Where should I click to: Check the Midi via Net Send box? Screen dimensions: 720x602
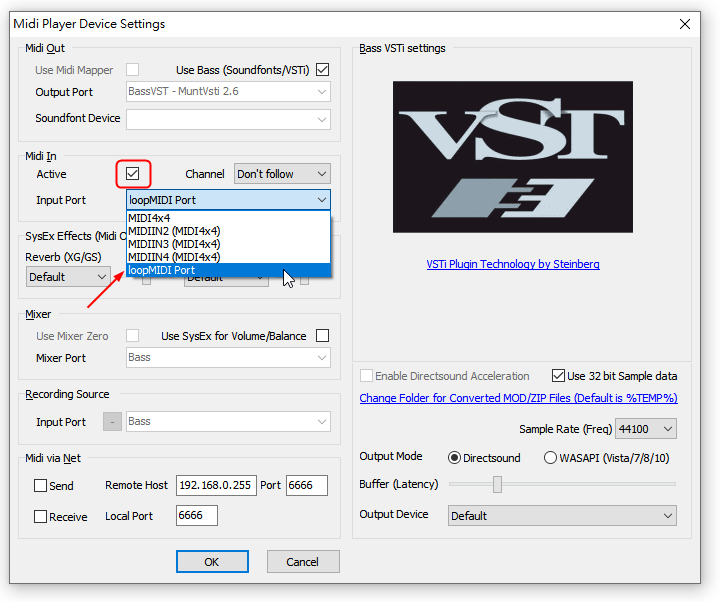[40, 485]
